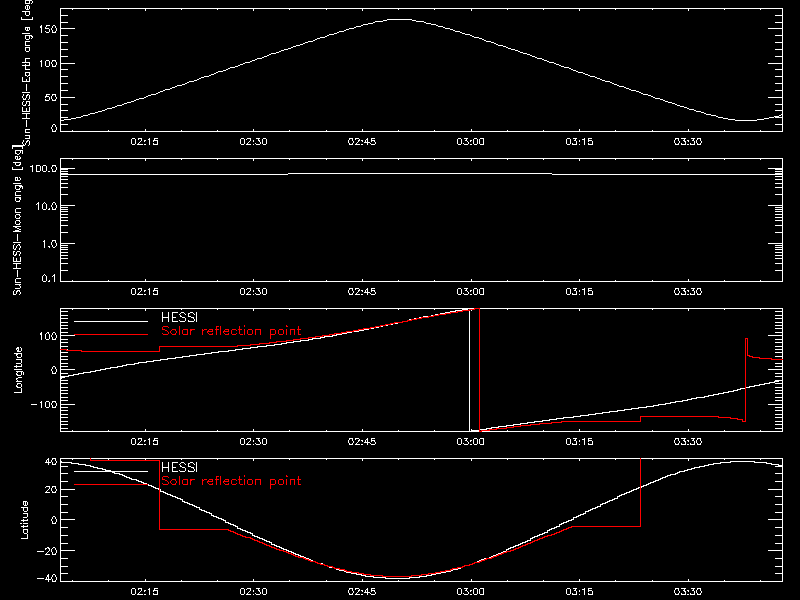Click the 1.0 tick on Moon angle plot
The height and width of the screenshot is (600, 800).
[x=50, y=244]
